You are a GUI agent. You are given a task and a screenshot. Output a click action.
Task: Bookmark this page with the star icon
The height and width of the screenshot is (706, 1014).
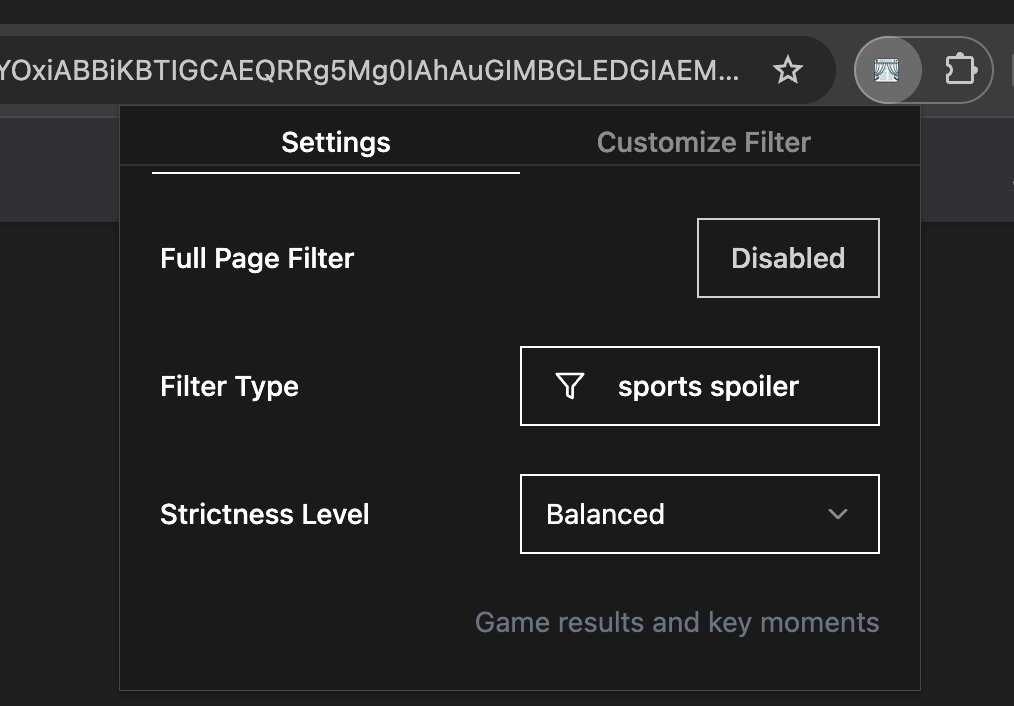point(788,70)
